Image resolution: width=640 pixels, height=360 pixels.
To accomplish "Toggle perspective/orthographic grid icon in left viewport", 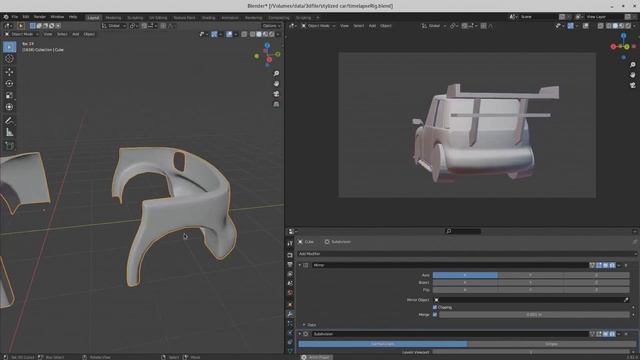I will coord(276,104).
